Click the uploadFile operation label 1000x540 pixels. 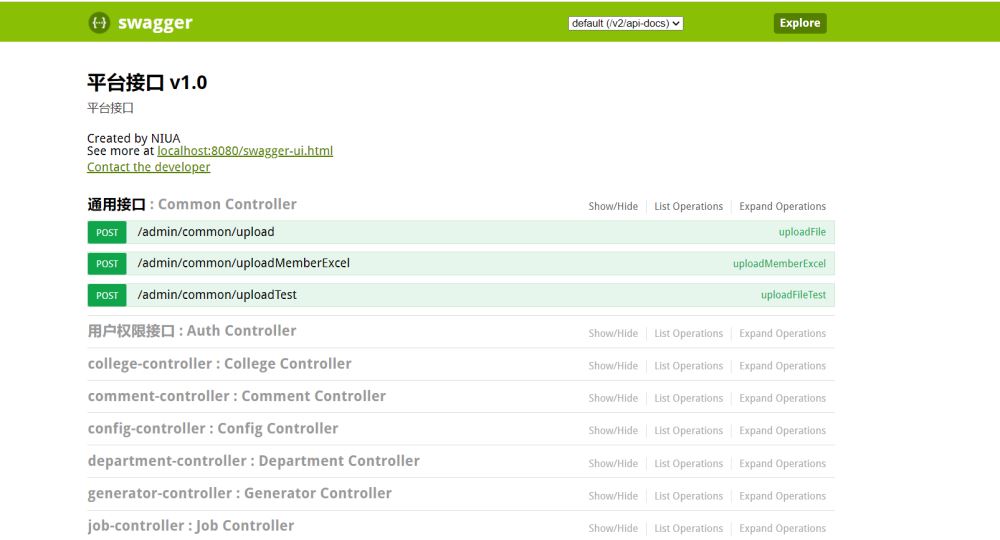click(802, 232)
